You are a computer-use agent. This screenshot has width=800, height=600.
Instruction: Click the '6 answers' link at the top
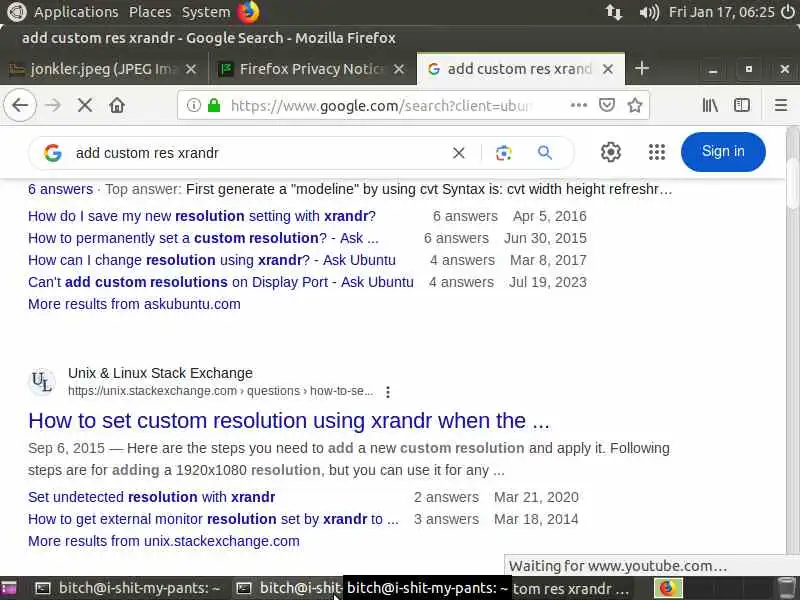[x=60, y=189]
